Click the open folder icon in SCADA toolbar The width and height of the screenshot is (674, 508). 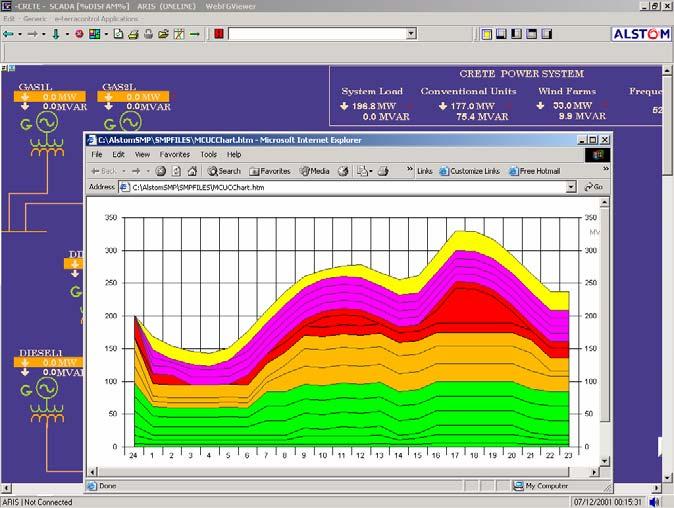point(163,34)
